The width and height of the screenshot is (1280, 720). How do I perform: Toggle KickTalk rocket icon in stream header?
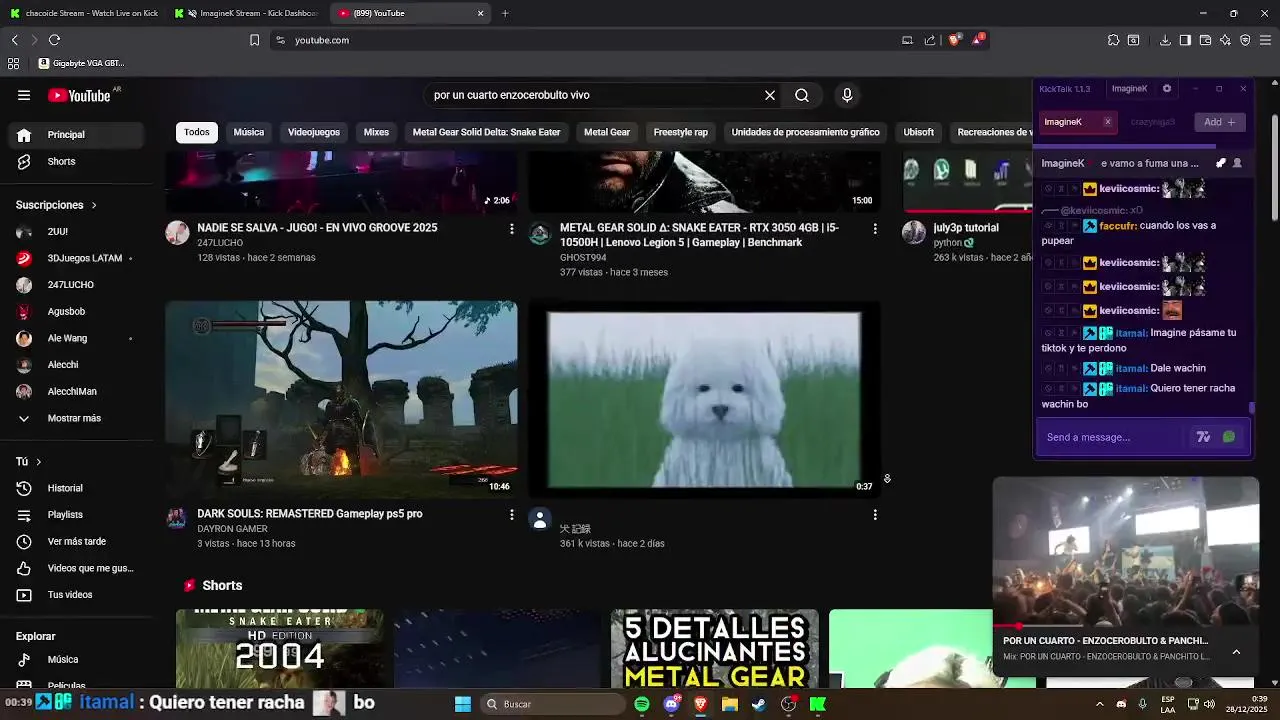[x=1220, y=163]
